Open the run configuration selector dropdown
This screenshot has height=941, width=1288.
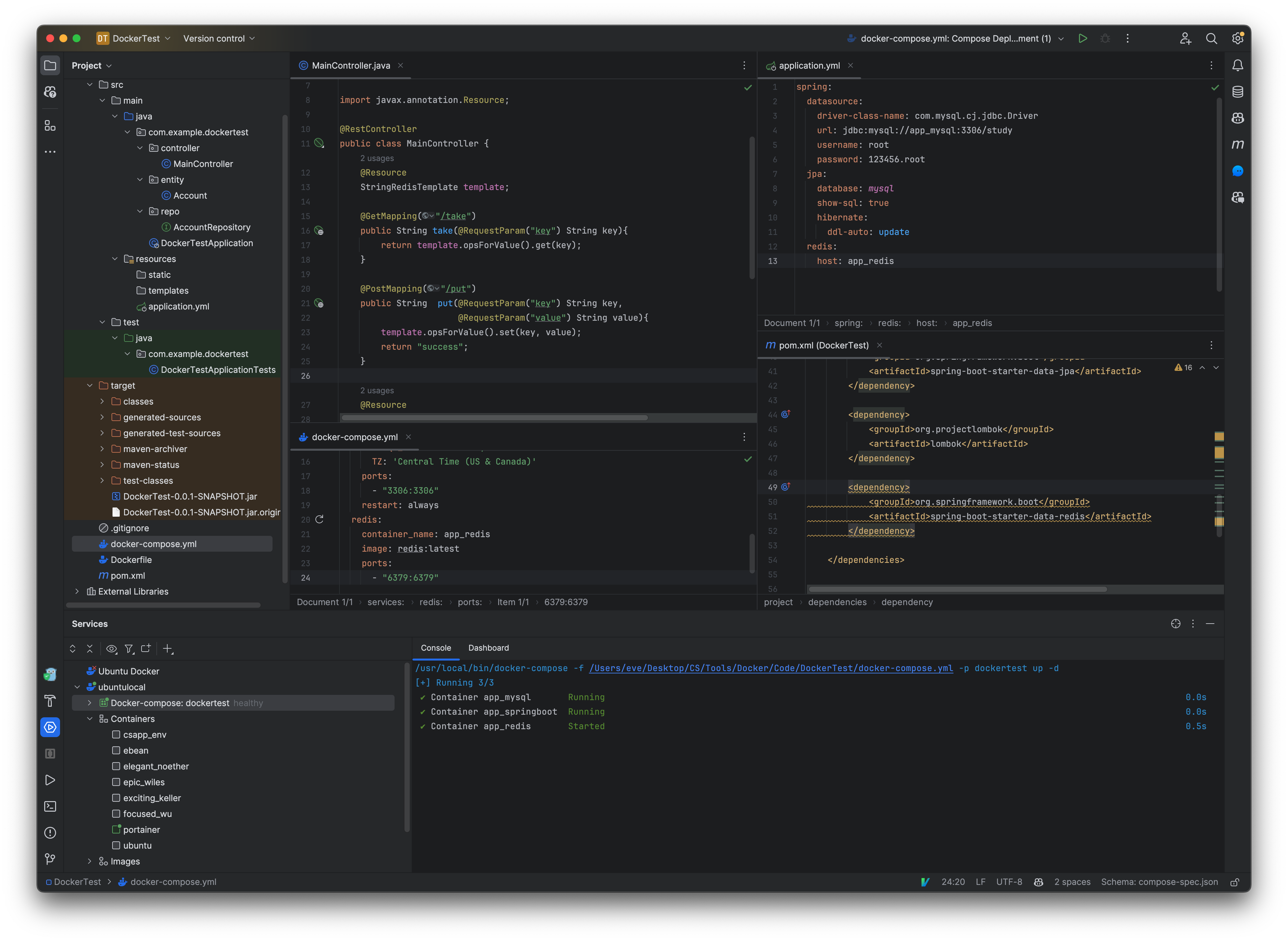955,38
